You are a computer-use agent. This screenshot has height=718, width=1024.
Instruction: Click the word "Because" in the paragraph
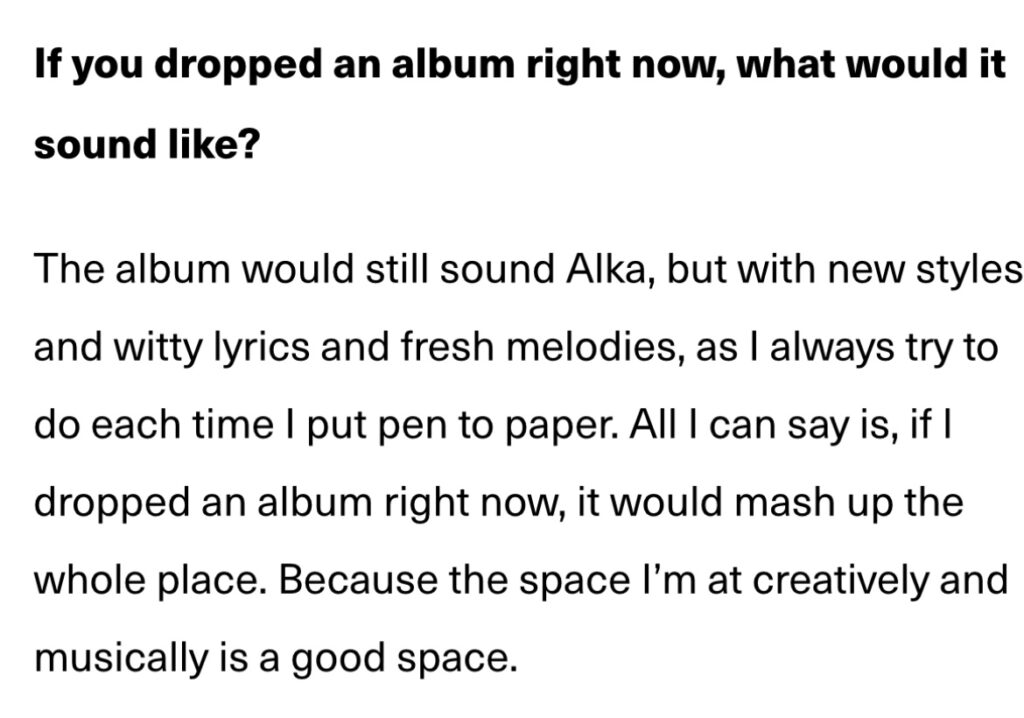click(358, 580)
